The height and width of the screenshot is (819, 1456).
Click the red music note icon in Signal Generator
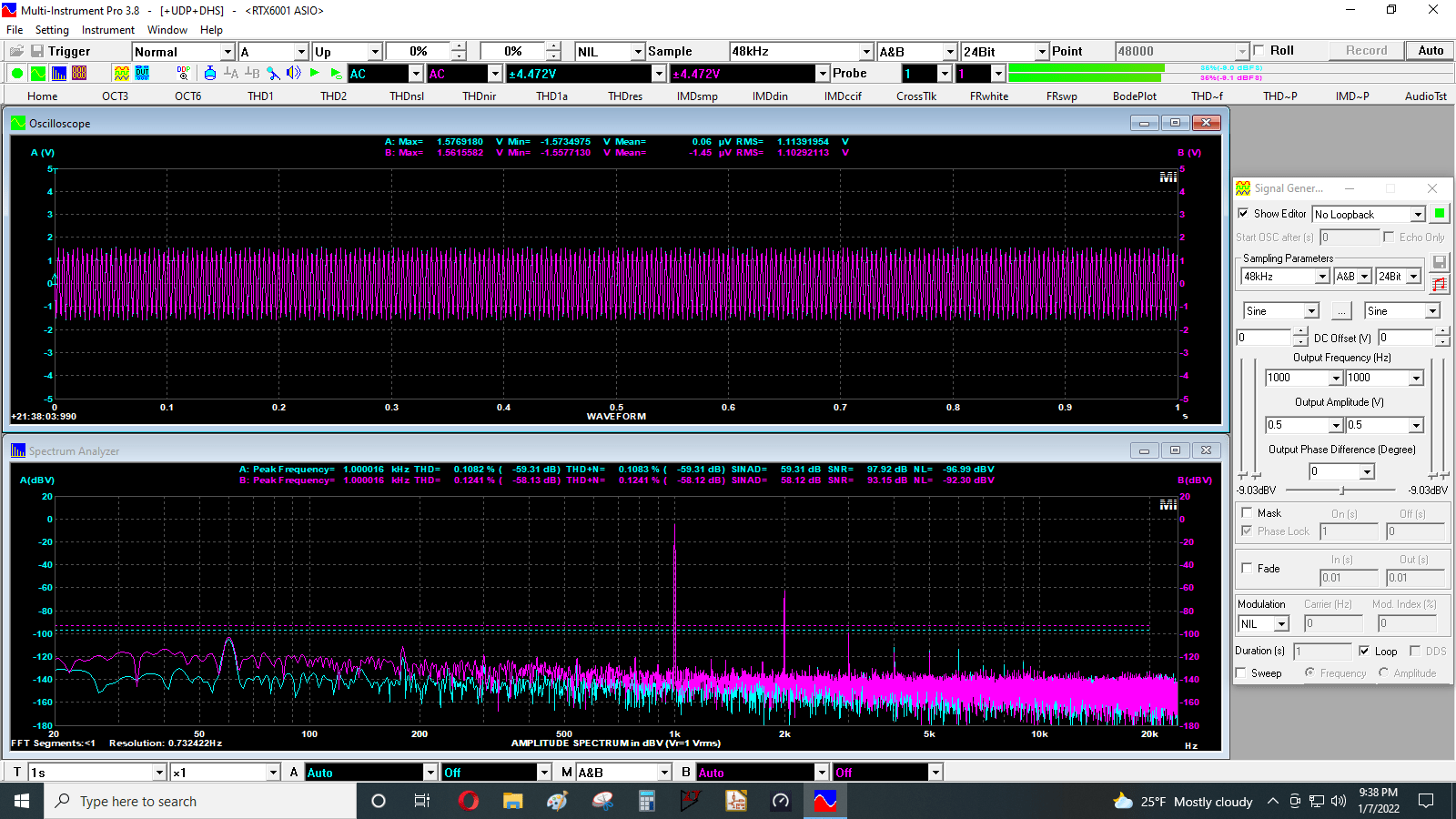coord(1440,285)
